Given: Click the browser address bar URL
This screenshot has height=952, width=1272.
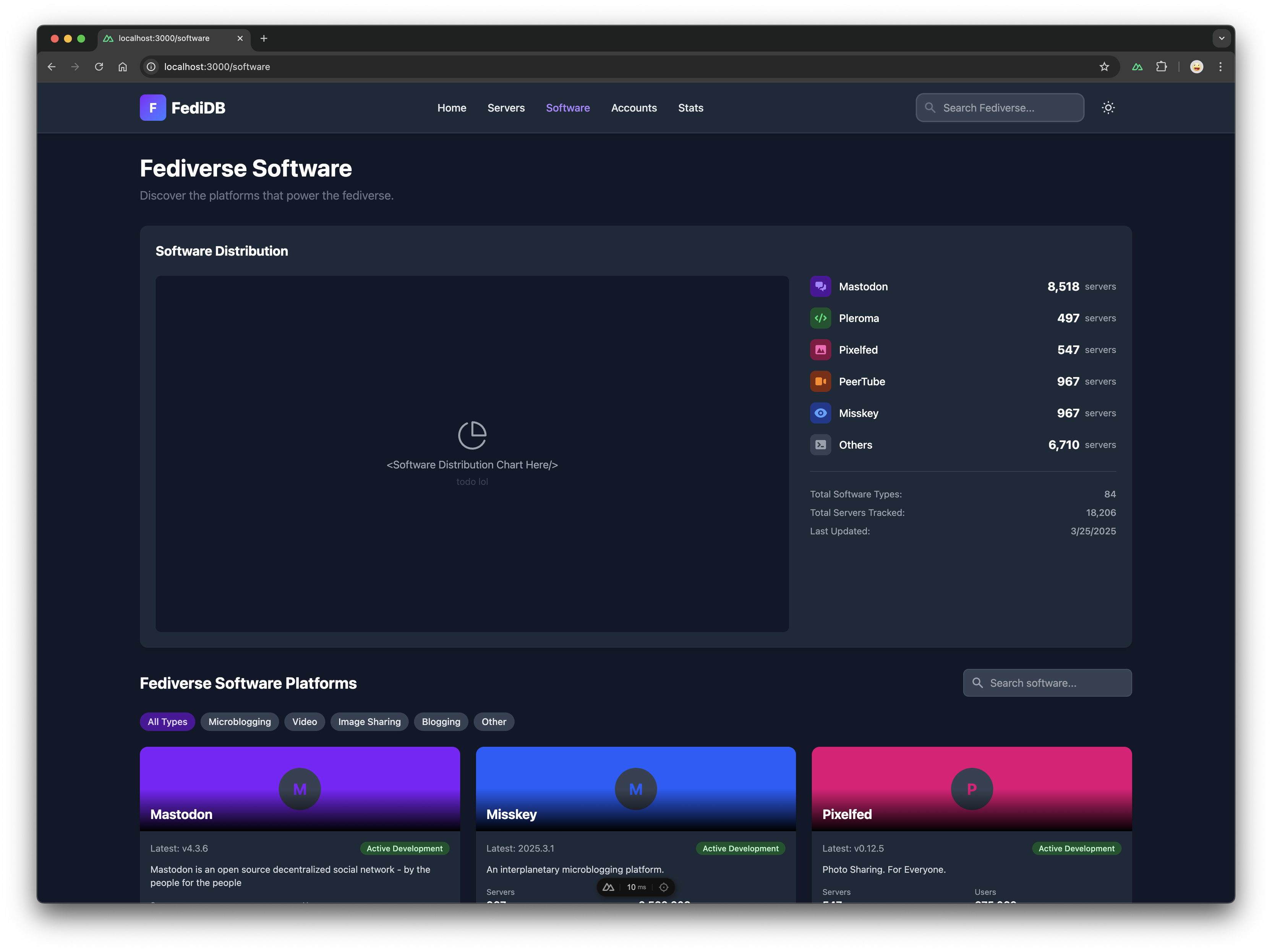Looking at the screenshot, I should click(x=217, y=67).
